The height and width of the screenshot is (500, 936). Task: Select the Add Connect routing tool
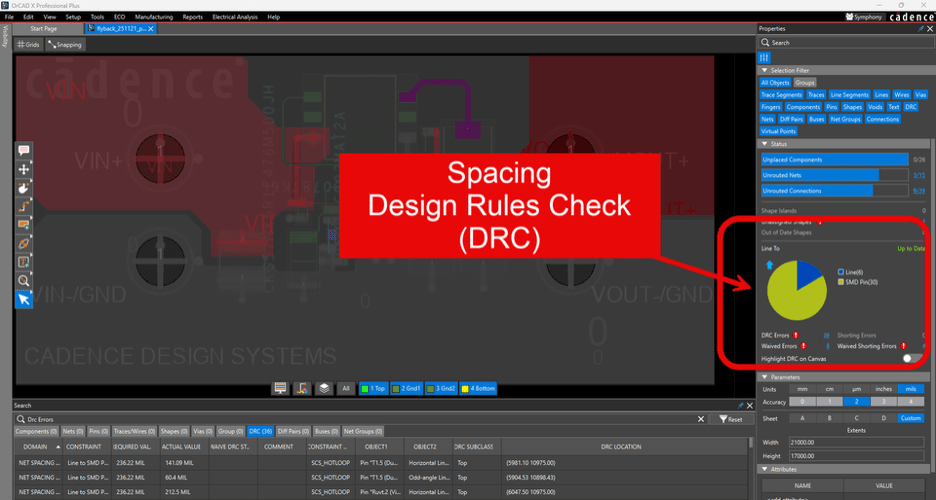pyautogui.click(x=24, y=206)
